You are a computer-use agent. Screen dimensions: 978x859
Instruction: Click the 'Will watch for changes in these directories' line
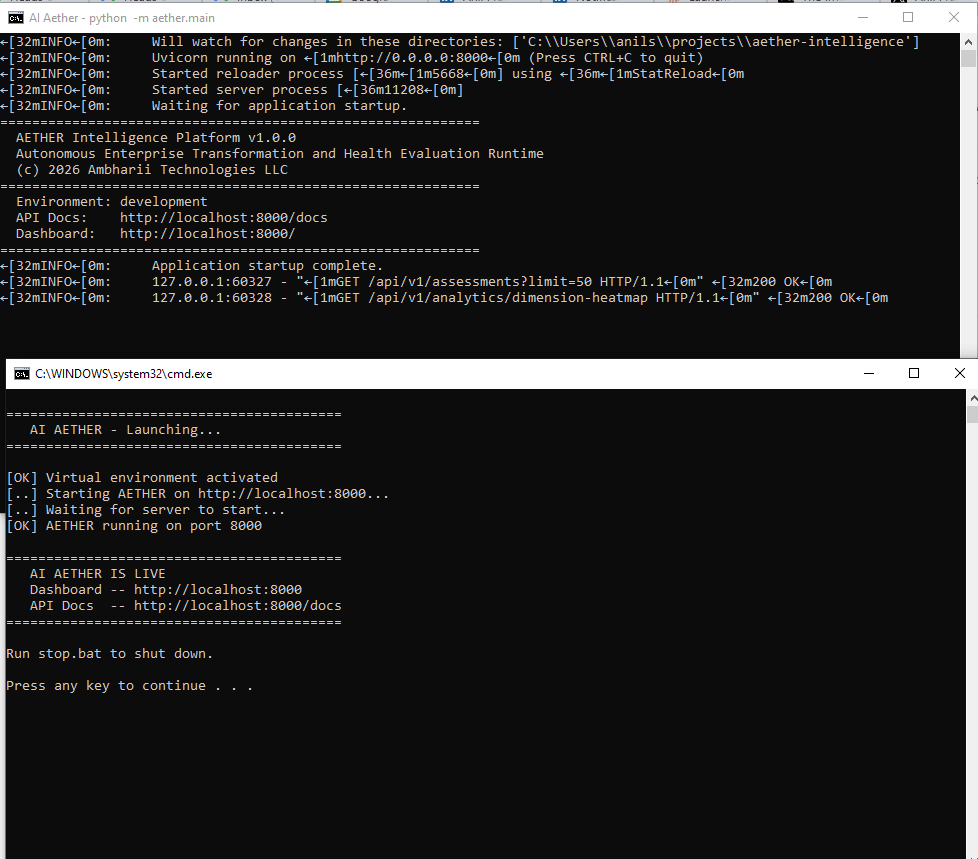pyautogui.click(x=460, y=42)
